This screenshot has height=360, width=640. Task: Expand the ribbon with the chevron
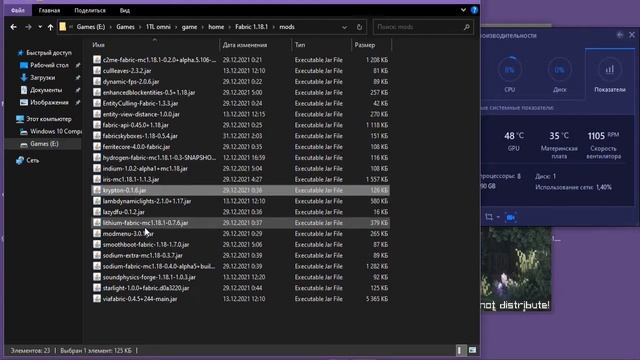tap(463, 10)
